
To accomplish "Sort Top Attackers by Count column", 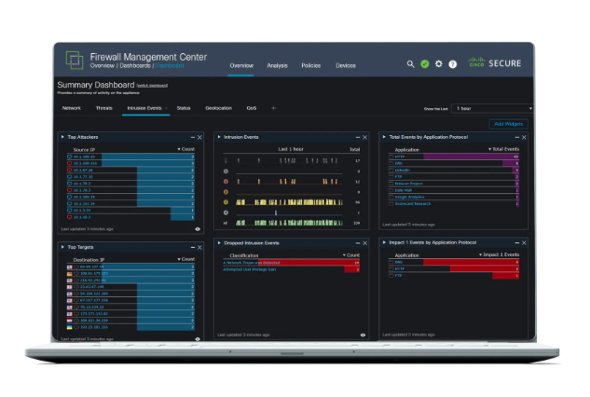I will click(186, 149).
